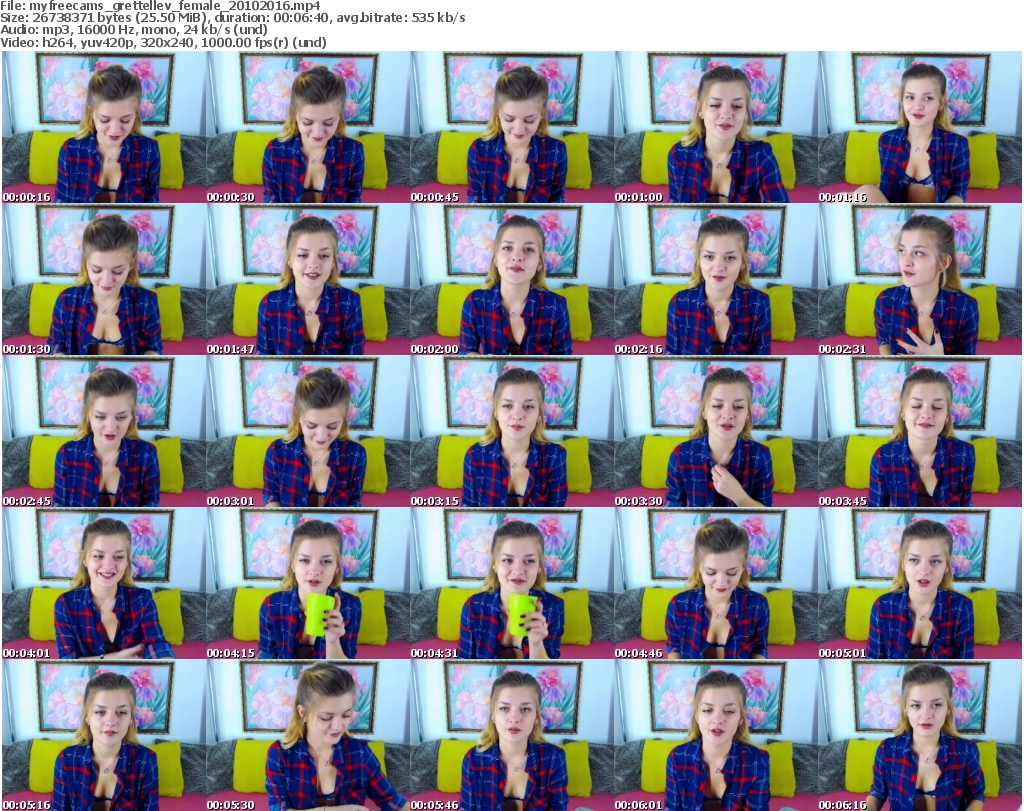The height and width of the screenshot is (811, 1024).
Task: Select the Audio mp3 info line
Action: (135, 30)
